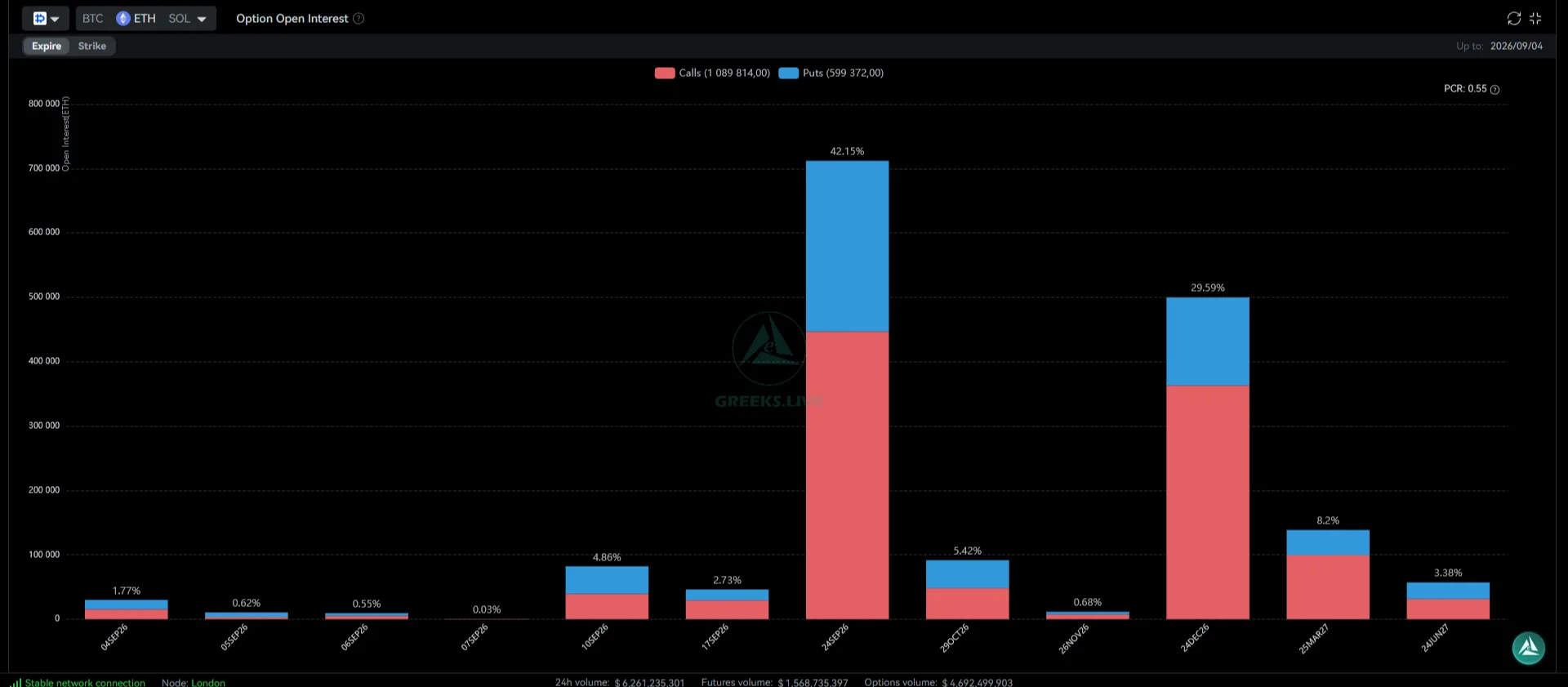Click the 8.2% bar label

(1328, 520)
